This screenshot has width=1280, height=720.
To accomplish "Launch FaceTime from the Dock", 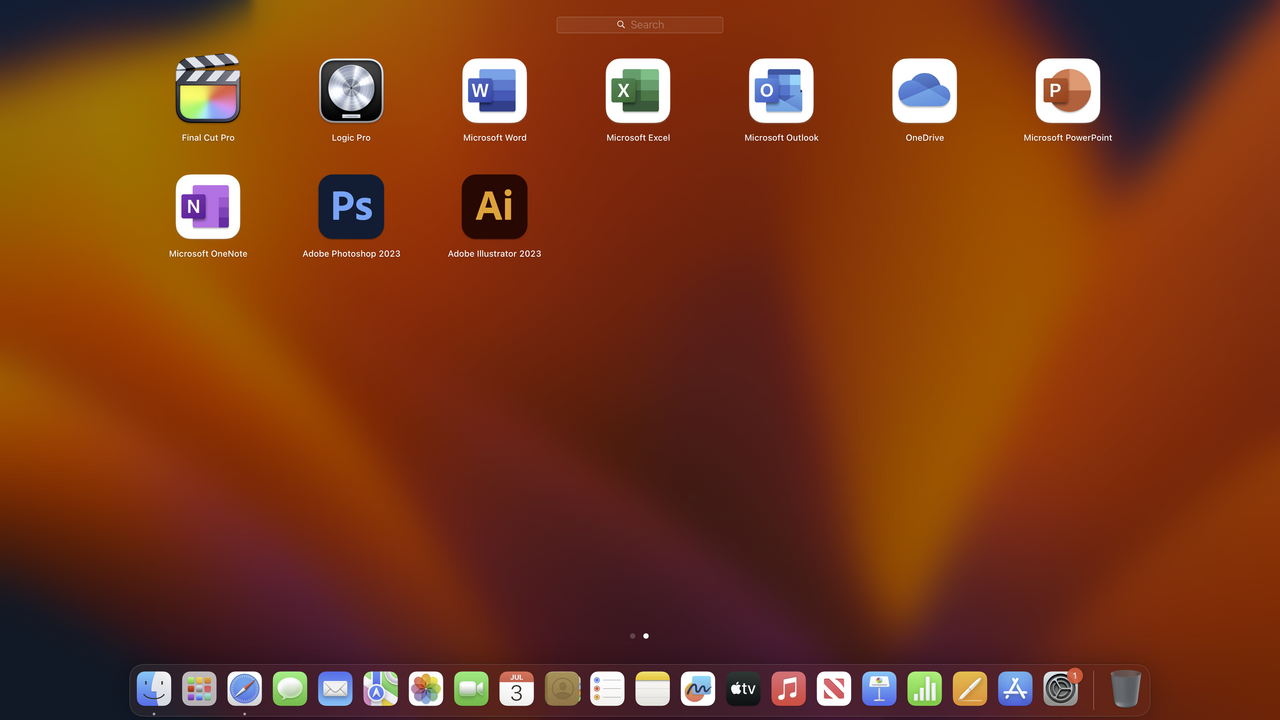I will click(x=471, y=689).
